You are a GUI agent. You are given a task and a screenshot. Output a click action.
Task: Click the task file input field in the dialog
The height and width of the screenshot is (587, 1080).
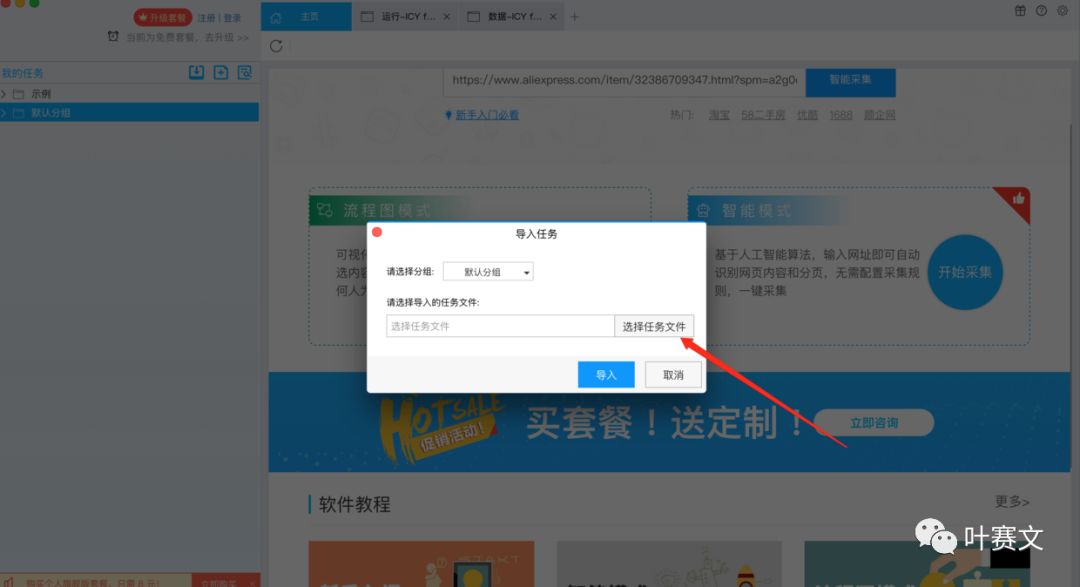click(x=500, y=326)
